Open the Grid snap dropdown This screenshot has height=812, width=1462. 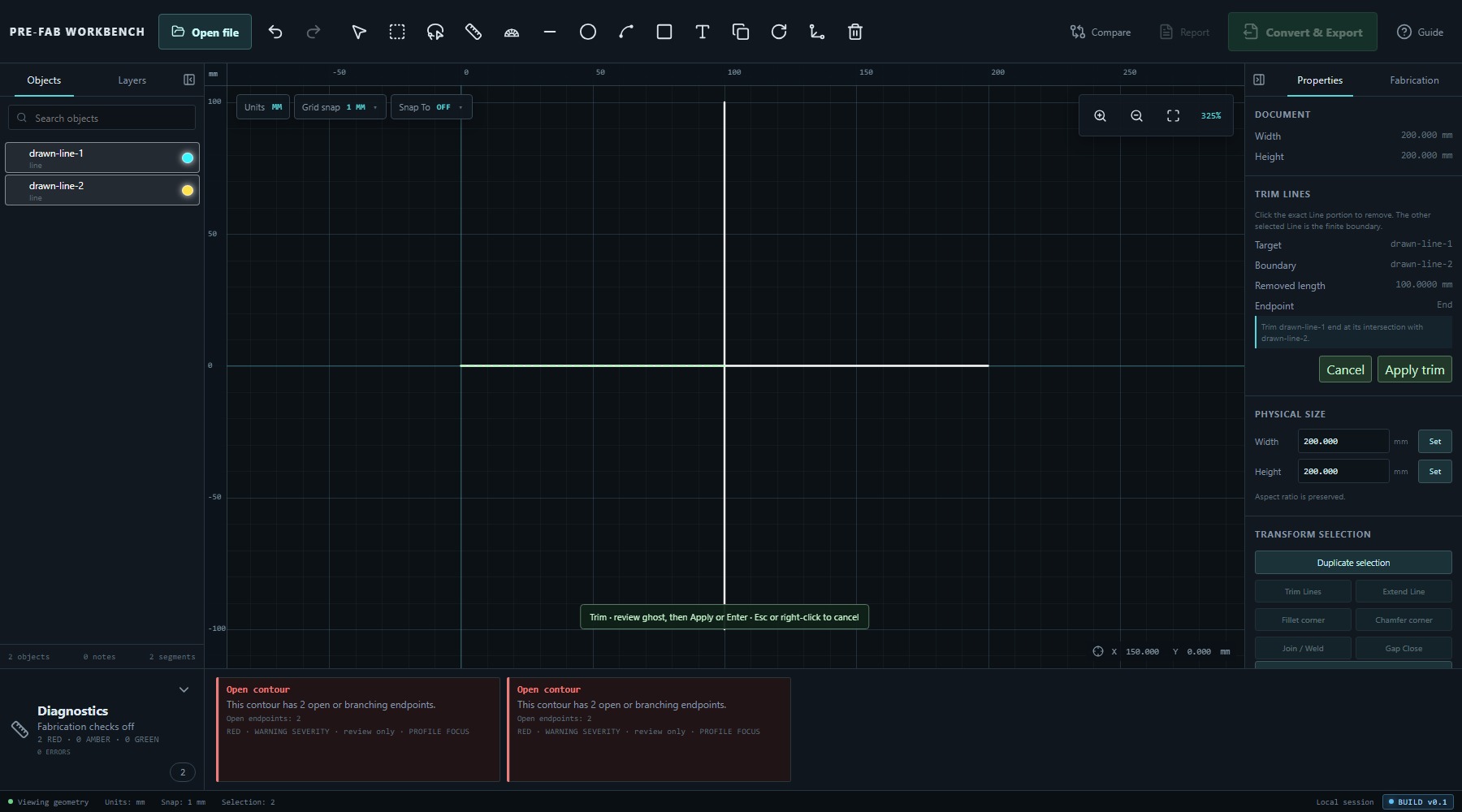[x=340, y=107]
